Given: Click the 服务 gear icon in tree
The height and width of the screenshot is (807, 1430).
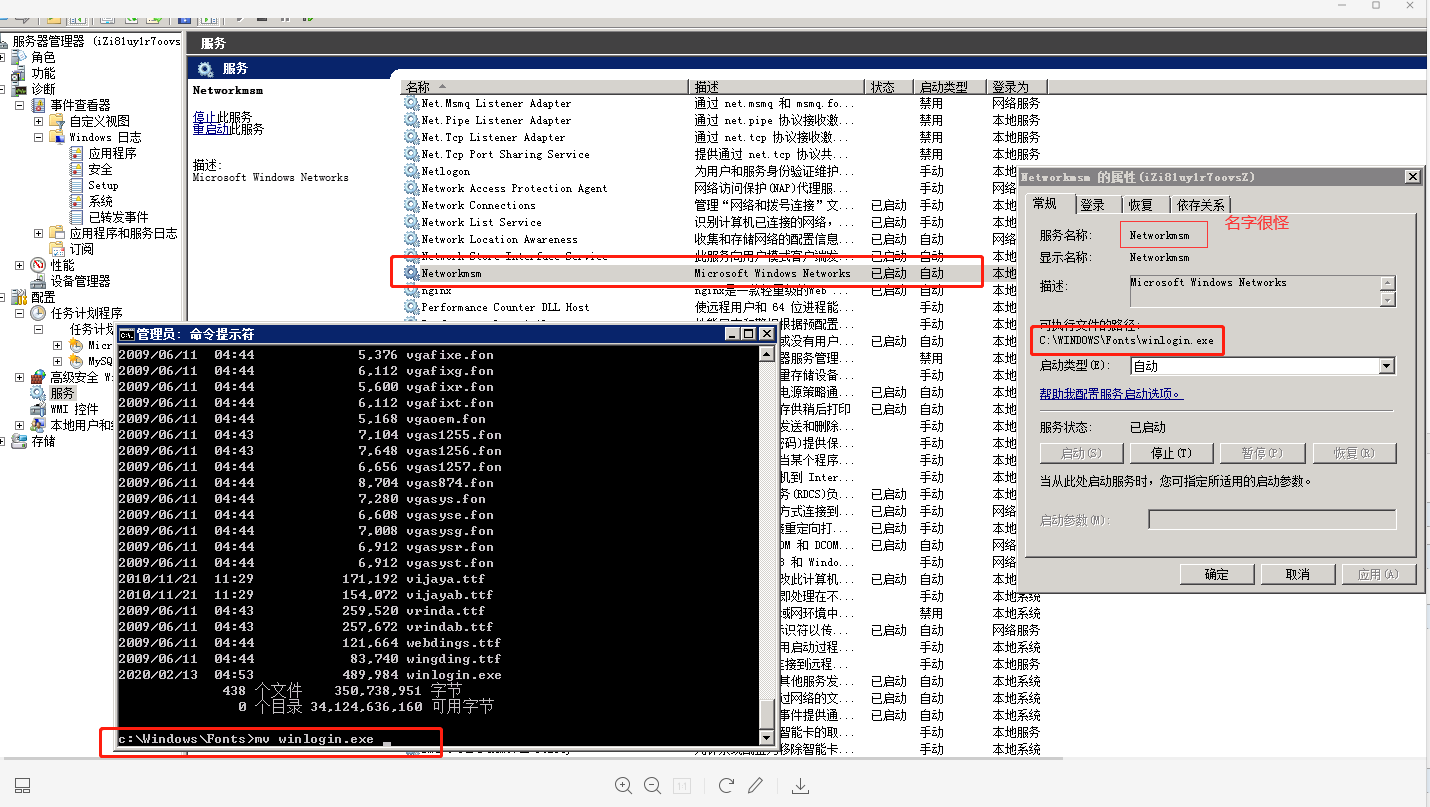Looking at the screenshot, I should [39, 393].
